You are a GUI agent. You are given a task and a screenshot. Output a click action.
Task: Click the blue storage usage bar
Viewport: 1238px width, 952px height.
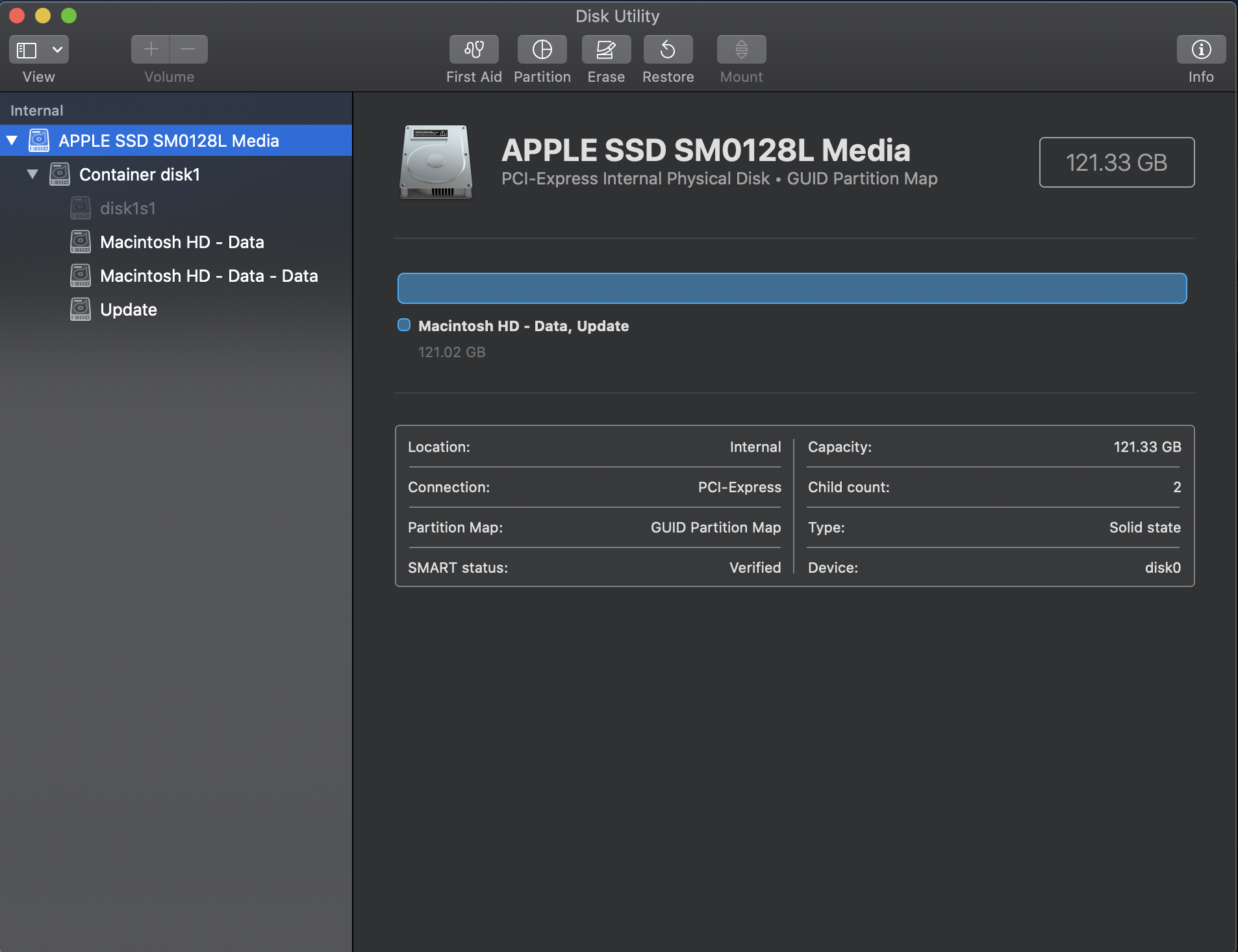[x=791, y=288]
